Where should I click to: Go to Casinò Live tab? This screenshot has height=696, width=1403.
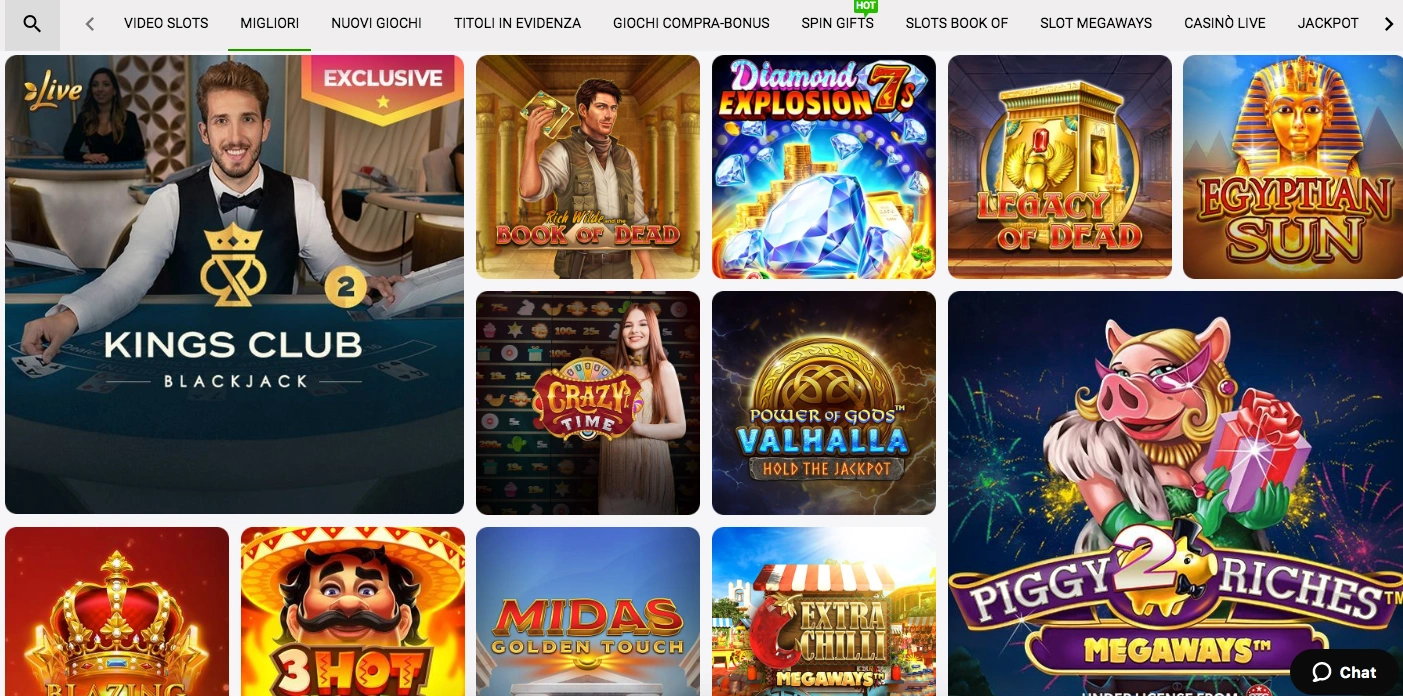(x=1225, y=23)
